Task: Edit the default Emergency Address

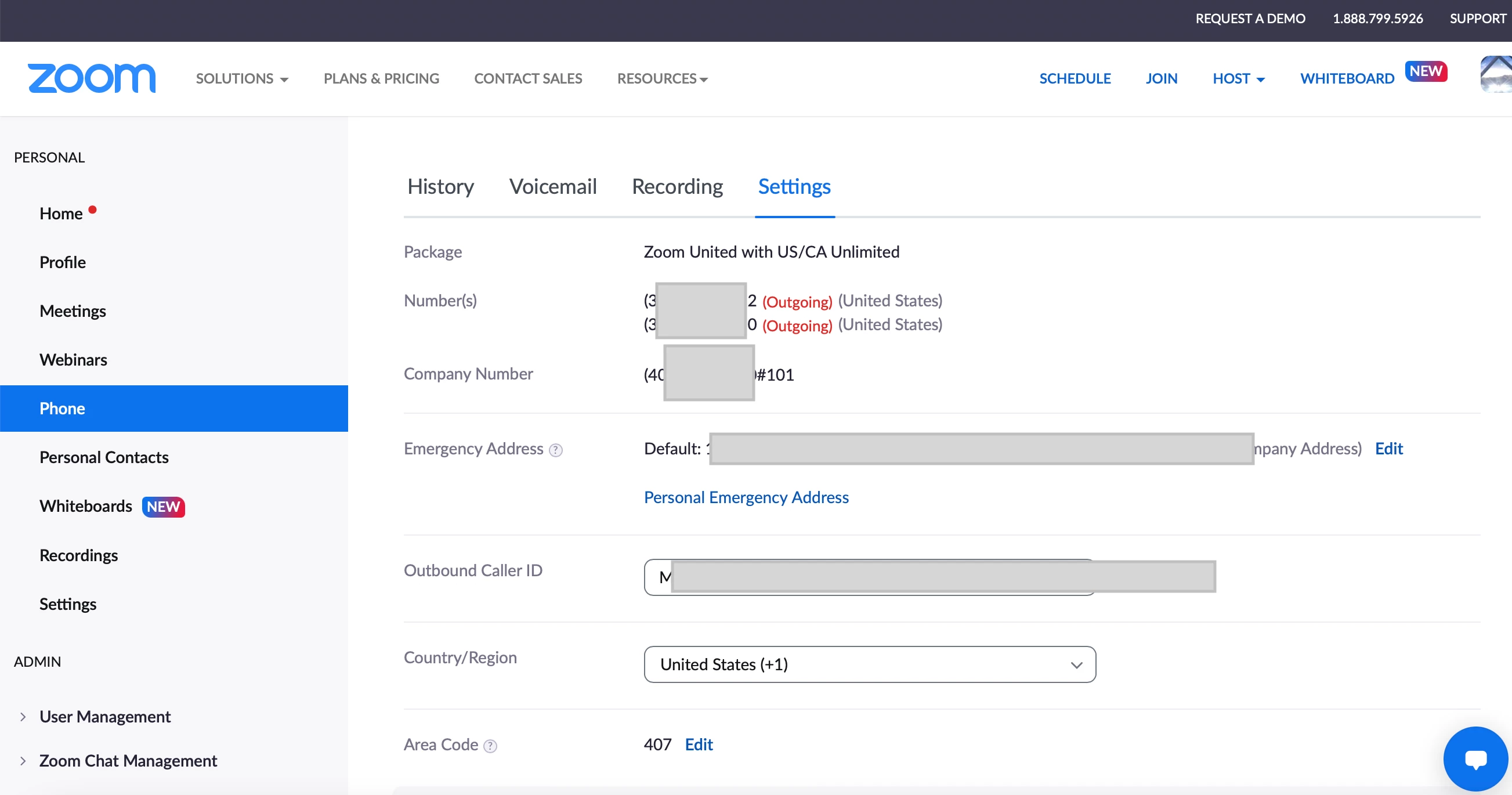Action: coord(1388,449)
